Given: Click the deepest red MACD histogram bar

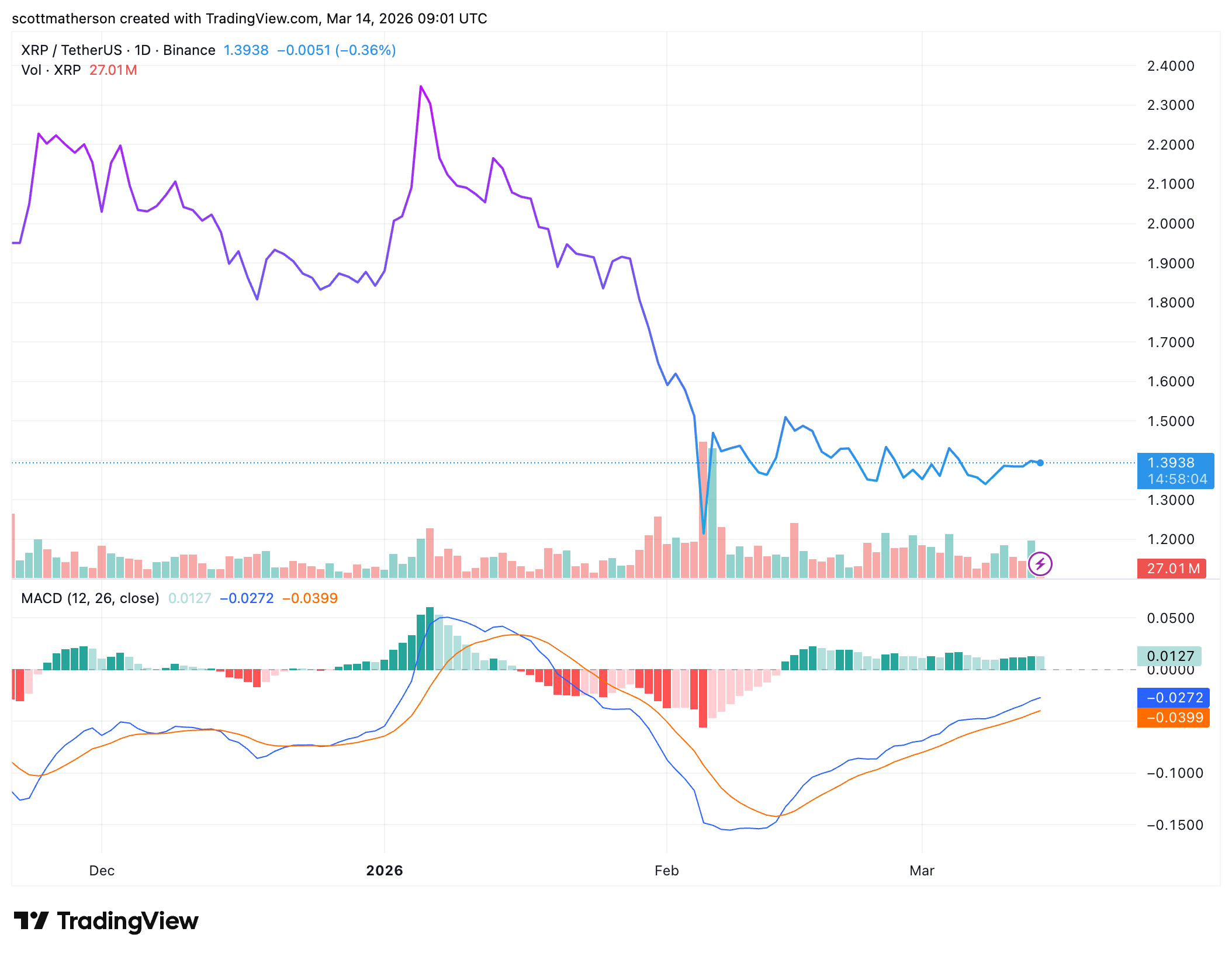Looking at the screenshot, I should click(x=703, y=698).
